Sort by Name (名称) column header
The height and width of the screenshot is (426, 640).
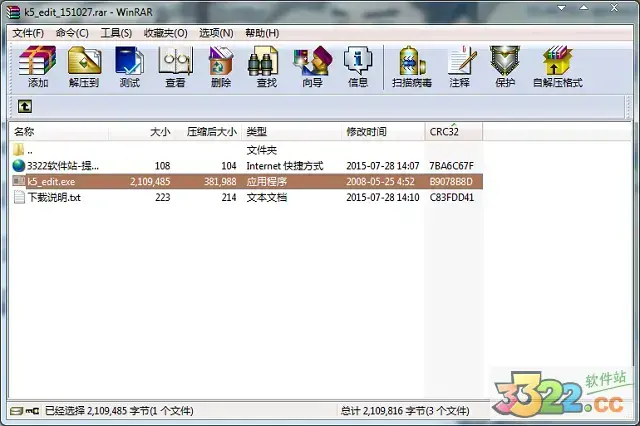pos(59,132)
